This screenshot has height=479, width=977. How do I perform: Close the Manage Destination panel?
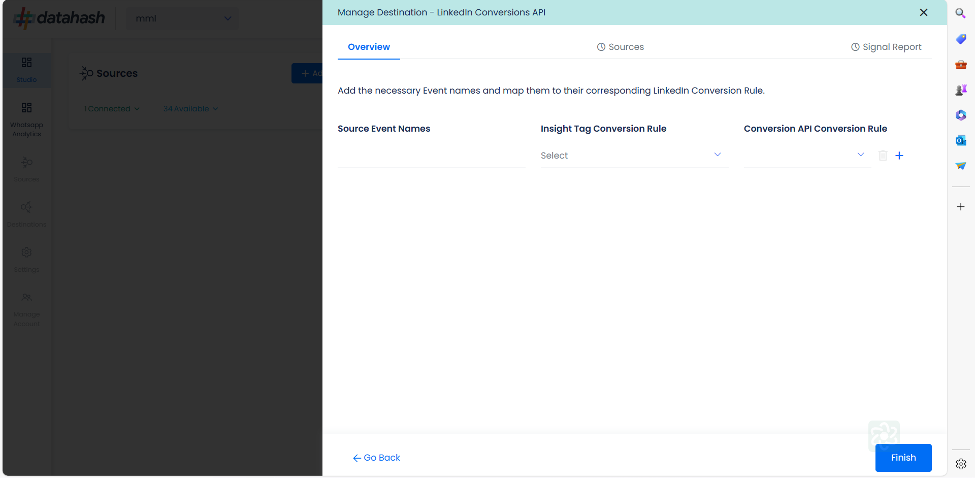923,12
